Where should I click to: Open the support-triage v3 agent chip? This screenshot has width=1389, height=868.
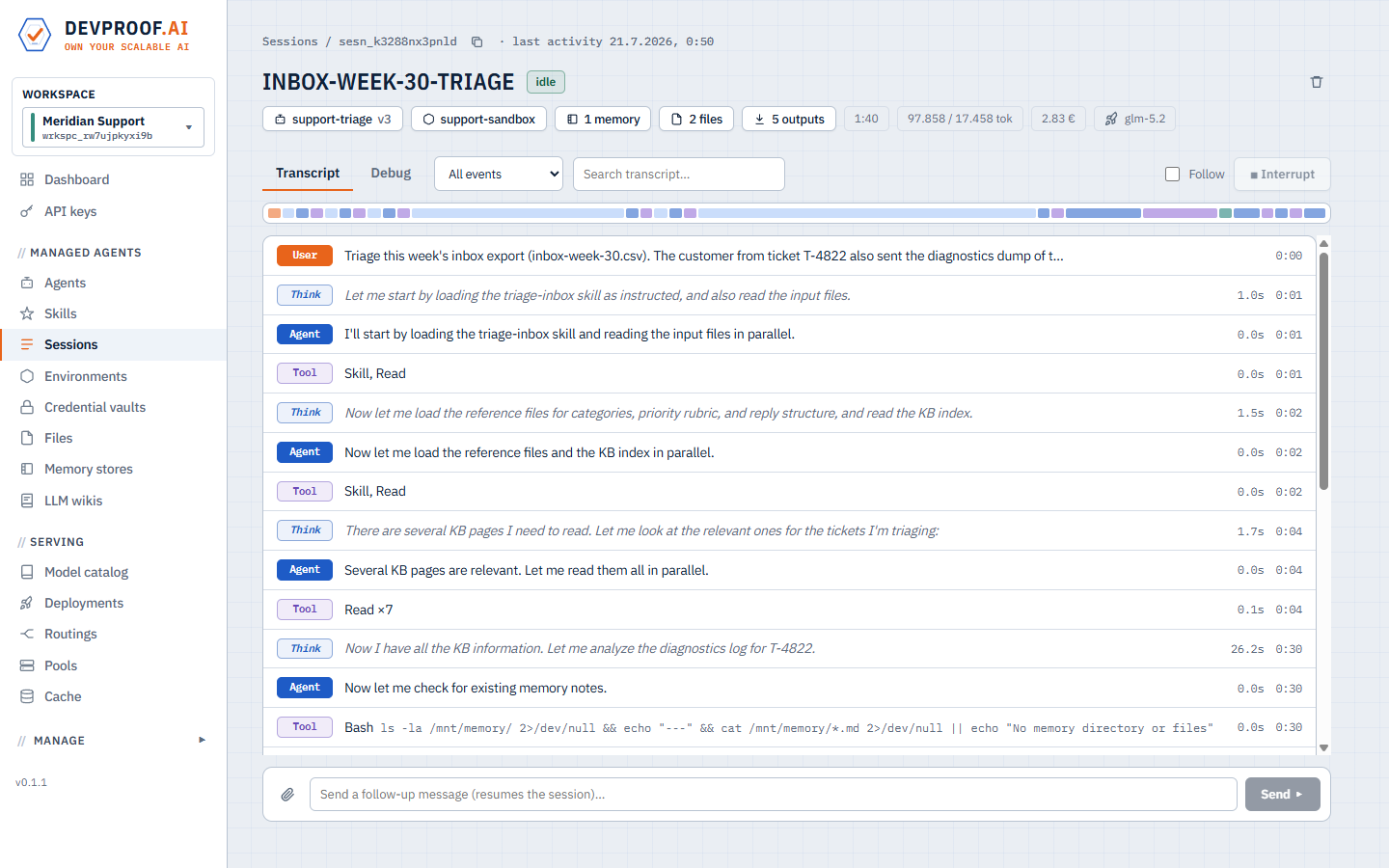[x=333, y=119]
